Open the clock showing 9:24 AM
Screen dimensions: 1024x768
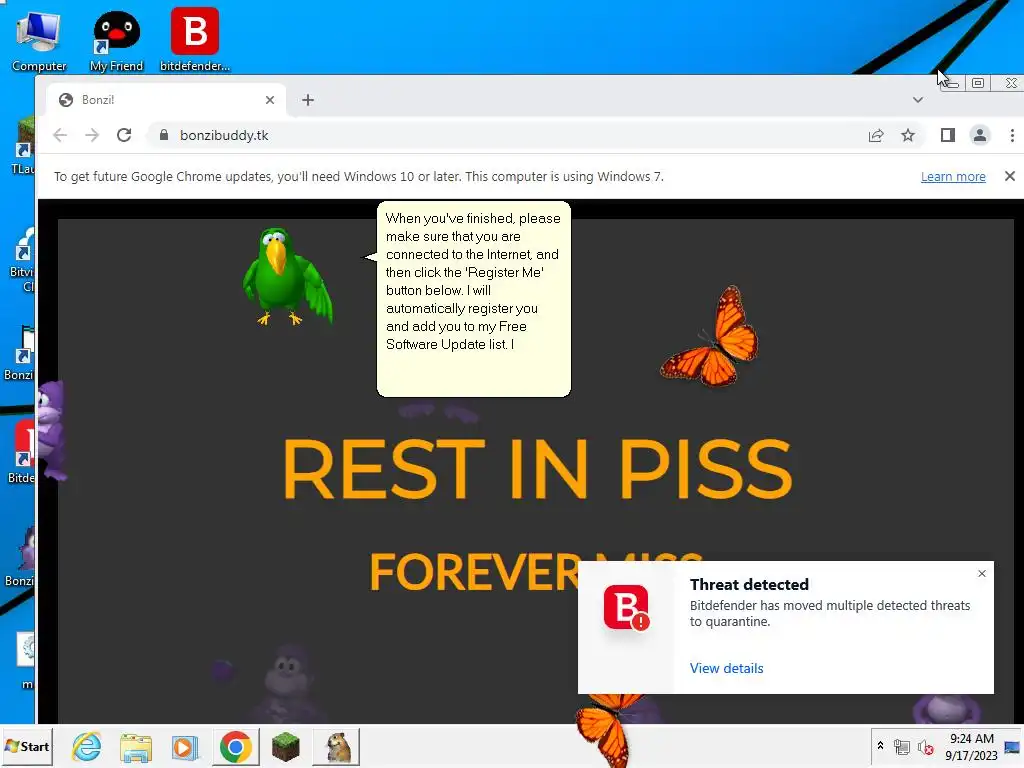[x=971, y=746]
